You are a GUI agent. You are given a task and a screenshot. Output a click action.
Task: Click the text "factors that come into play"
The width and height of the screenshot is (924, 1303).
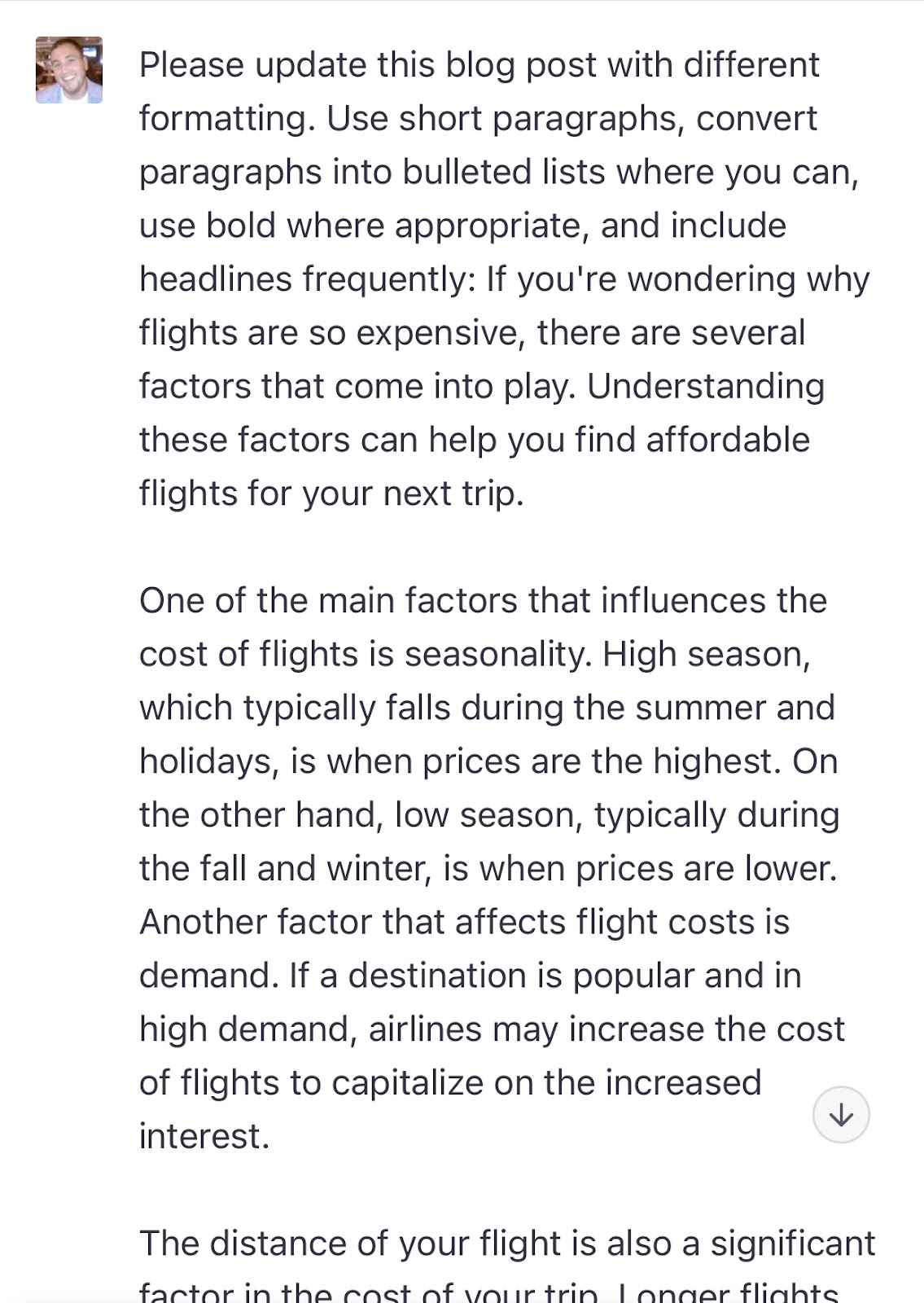coord(357,386)
